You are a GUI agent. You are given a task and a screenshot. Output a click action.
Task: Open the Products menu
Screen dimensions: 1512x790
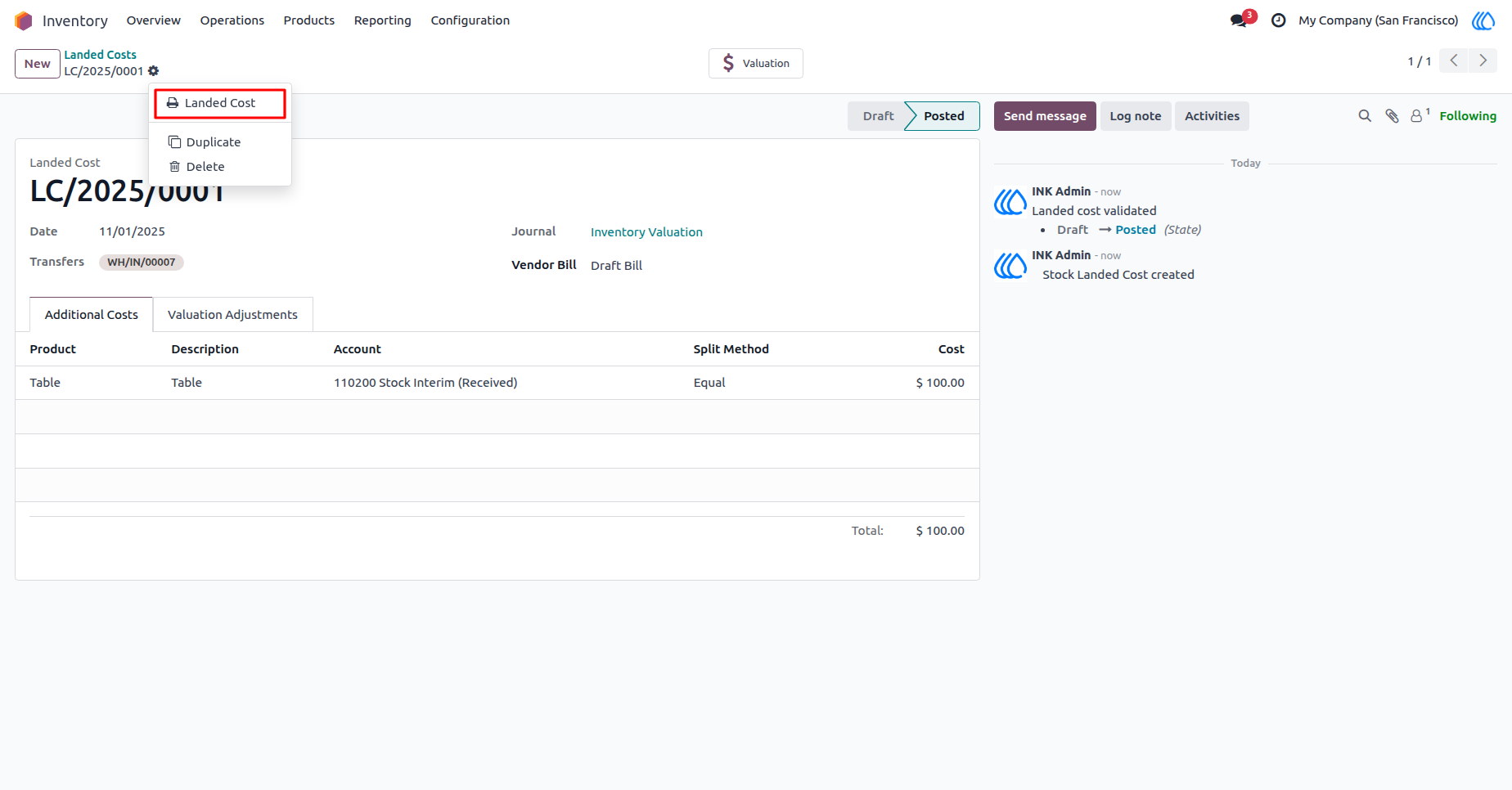pos(309,20)
